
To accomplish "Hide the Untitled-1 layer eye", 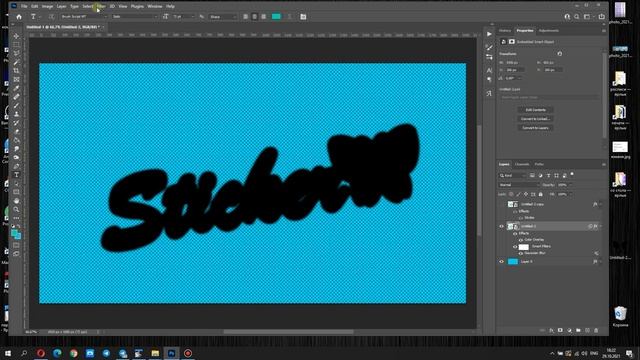I will click(502, 226).
